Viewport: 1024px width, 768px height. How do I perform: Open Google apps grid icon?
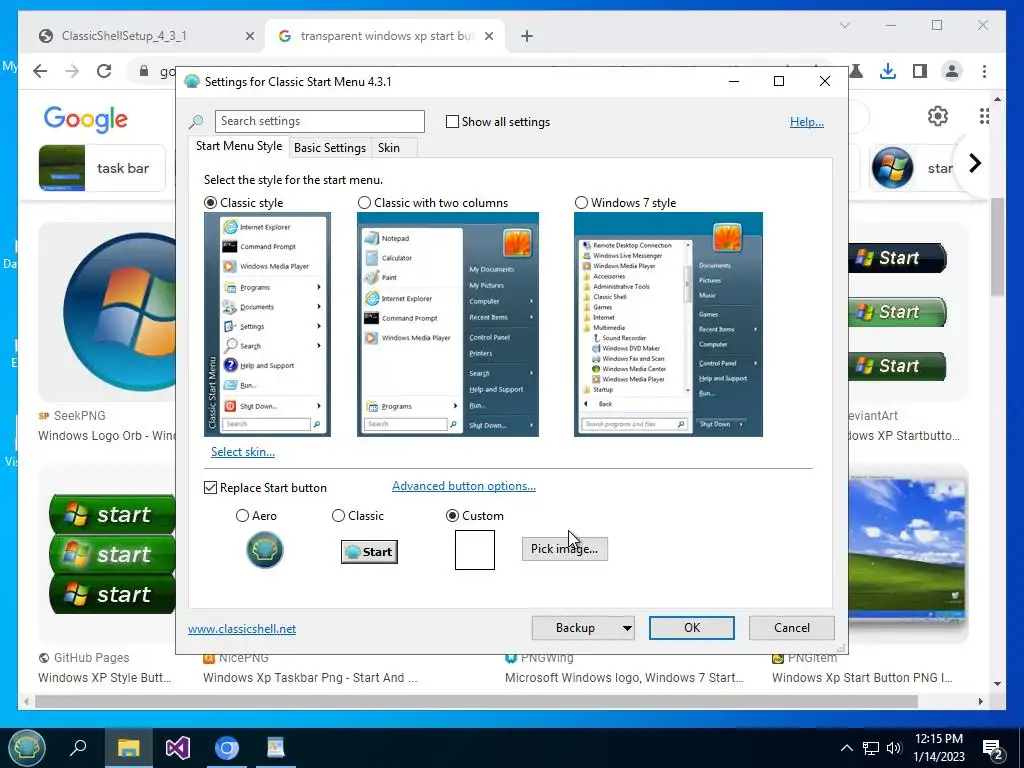pyautogui.click(x=984, y=116)
